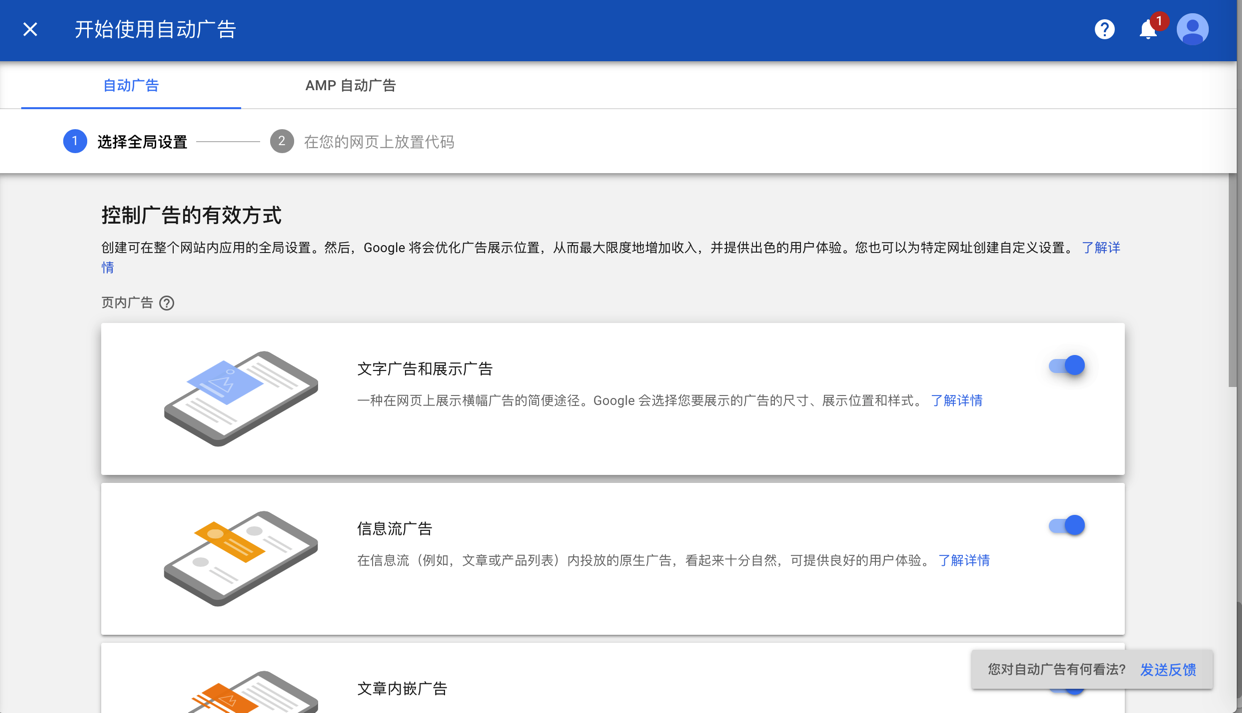Switch to the AMP 自动广告 tab

[x=350, y=85]
